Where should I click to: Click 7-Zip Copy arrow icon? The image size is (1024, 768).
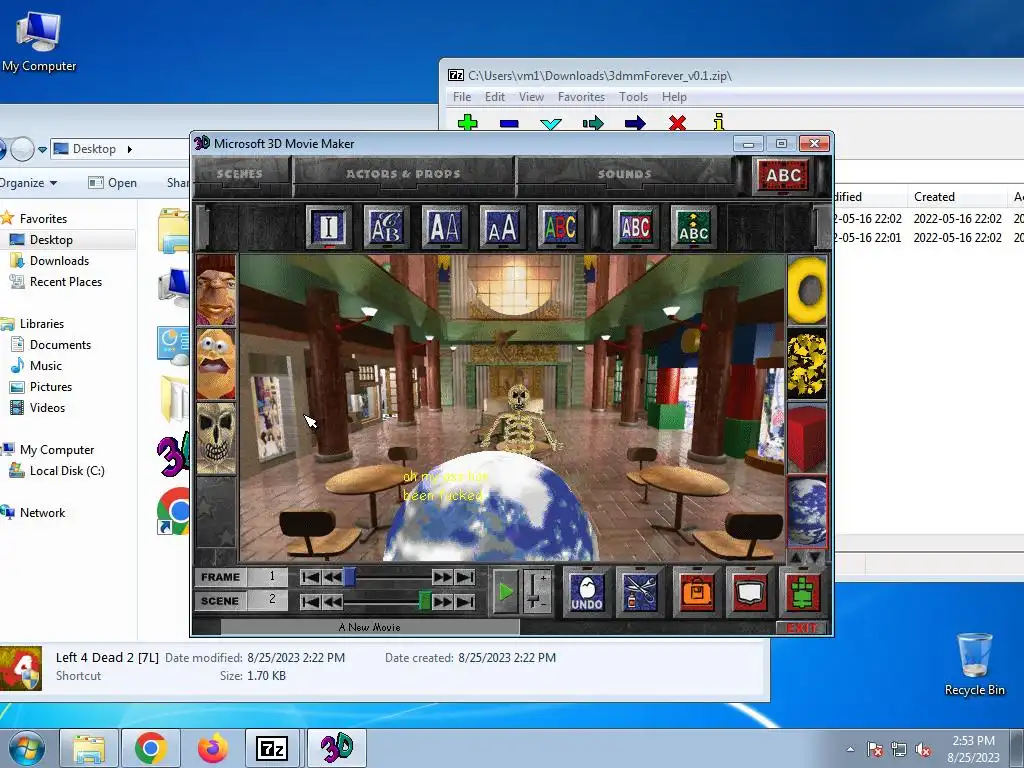[x=593, y=123]
